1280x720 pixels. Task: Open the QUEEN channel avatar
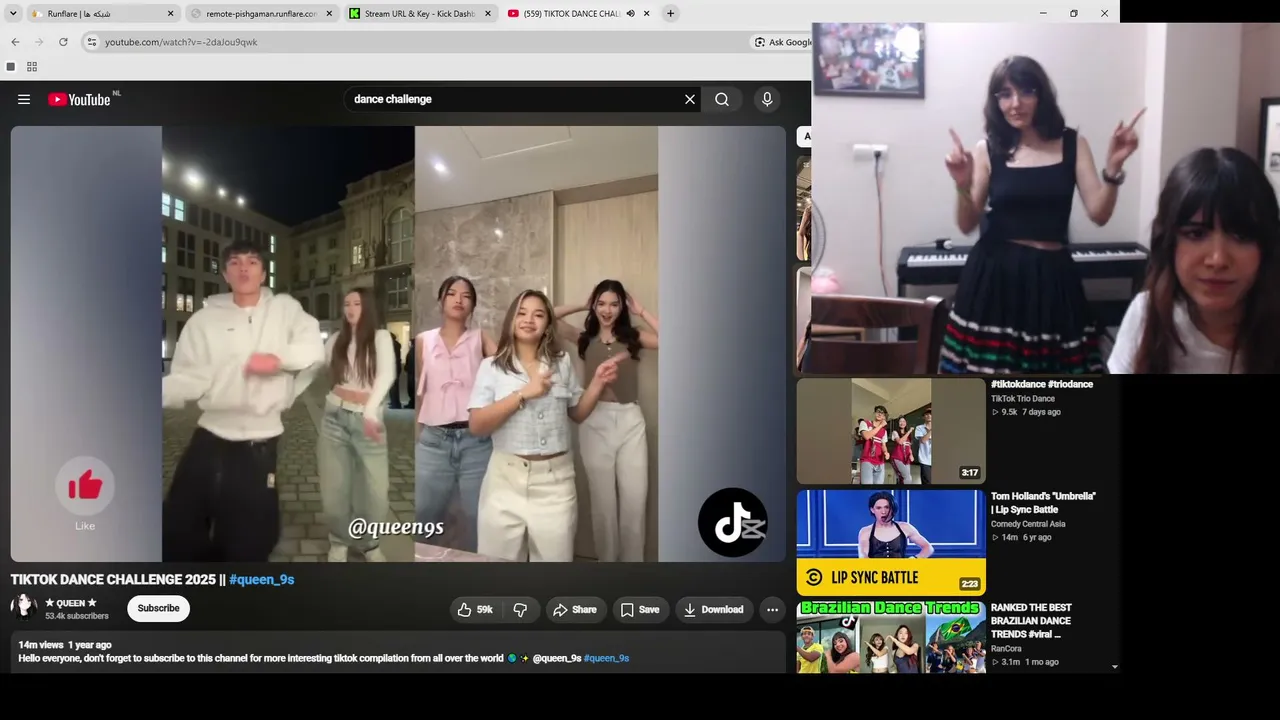coord(24,608)
